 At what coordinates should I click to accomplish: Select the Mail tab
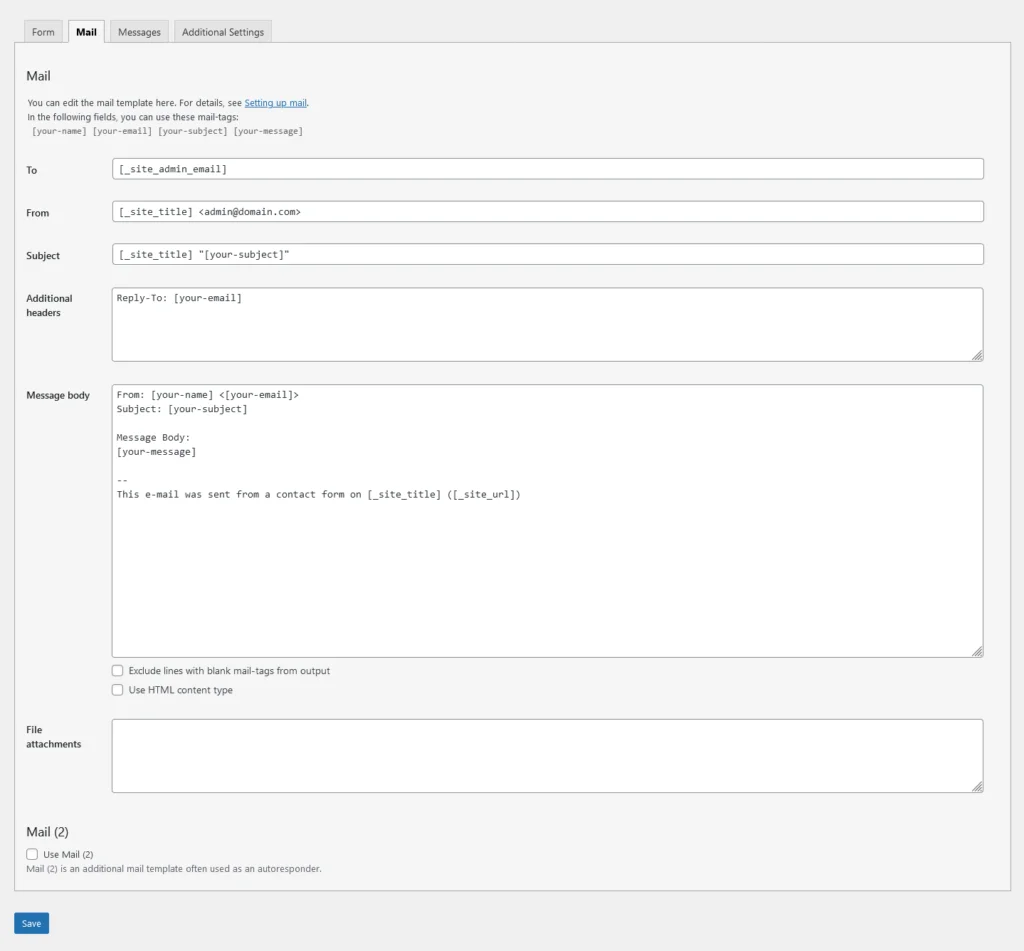(x=86, y=31)
